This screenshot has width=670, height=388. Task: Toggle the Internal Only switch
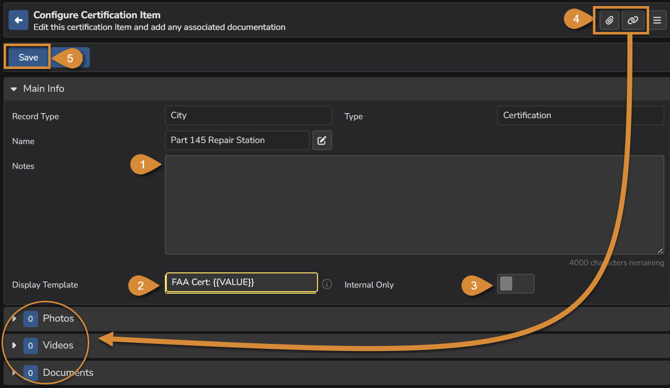pyautogui.click(x=515, y=284)
